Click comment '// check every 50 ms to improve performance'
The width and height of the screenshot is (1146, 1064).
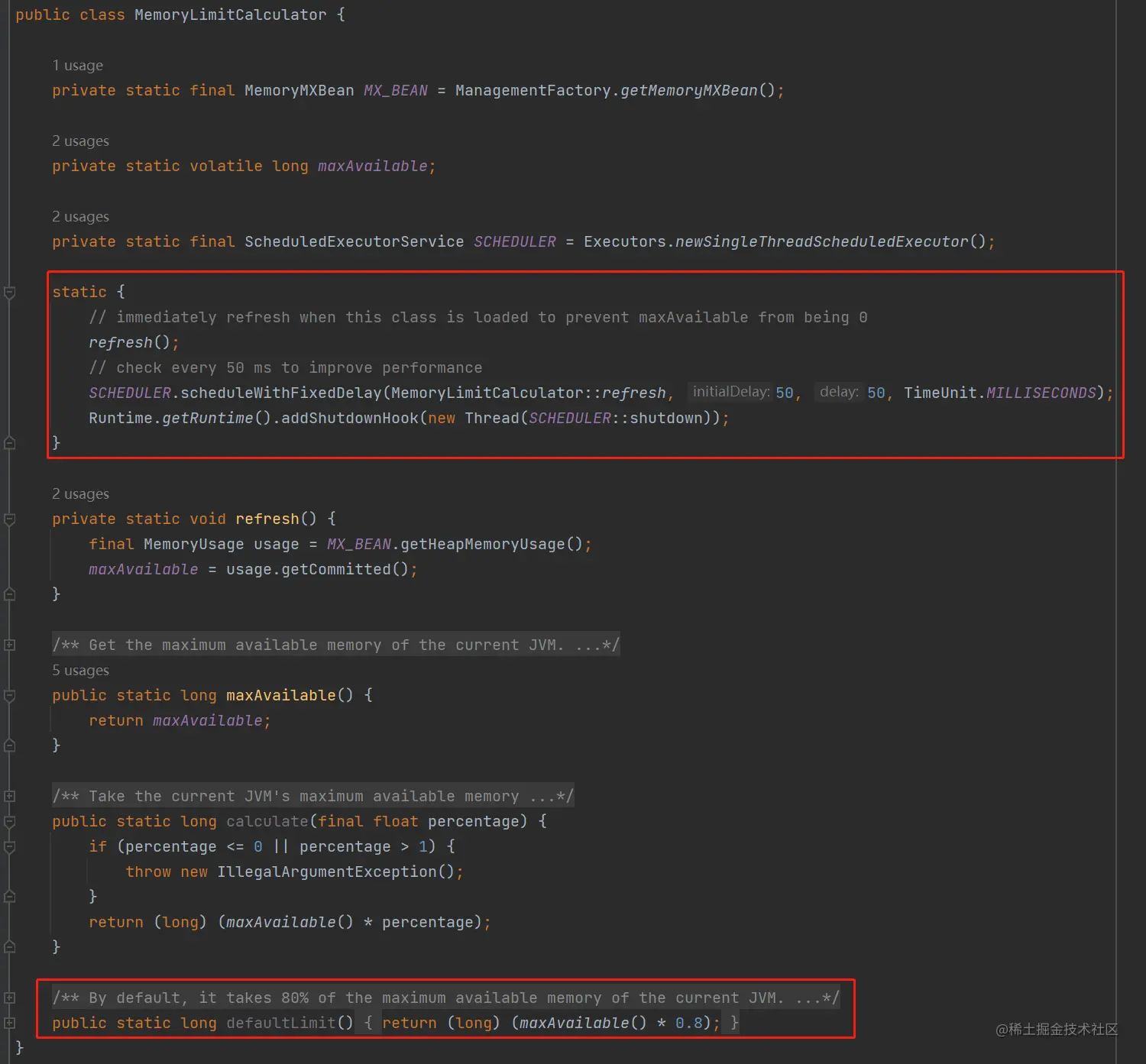[286, 368]
